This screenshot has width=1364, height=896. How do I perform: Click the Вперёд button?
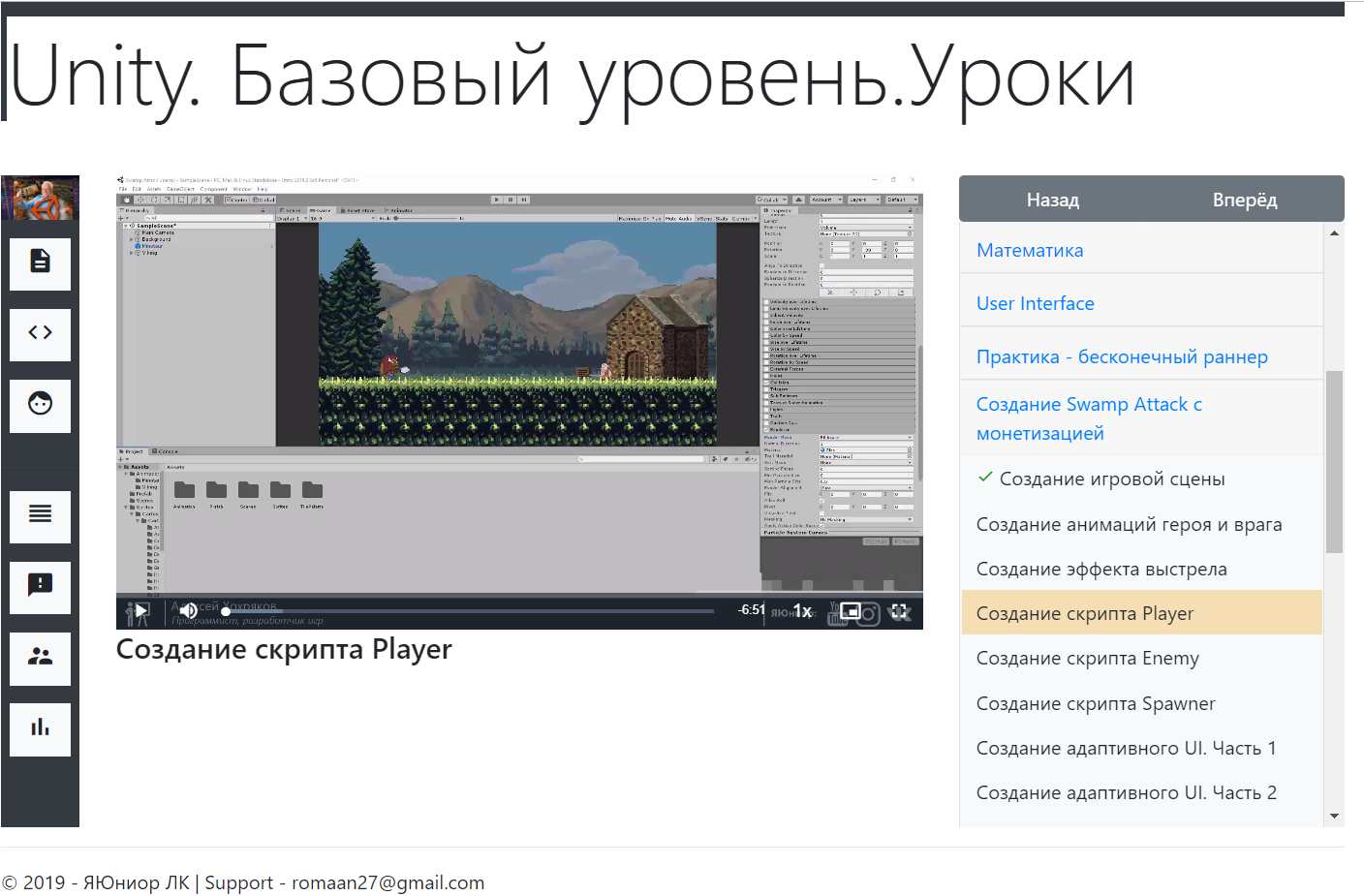pos(1245,200)
